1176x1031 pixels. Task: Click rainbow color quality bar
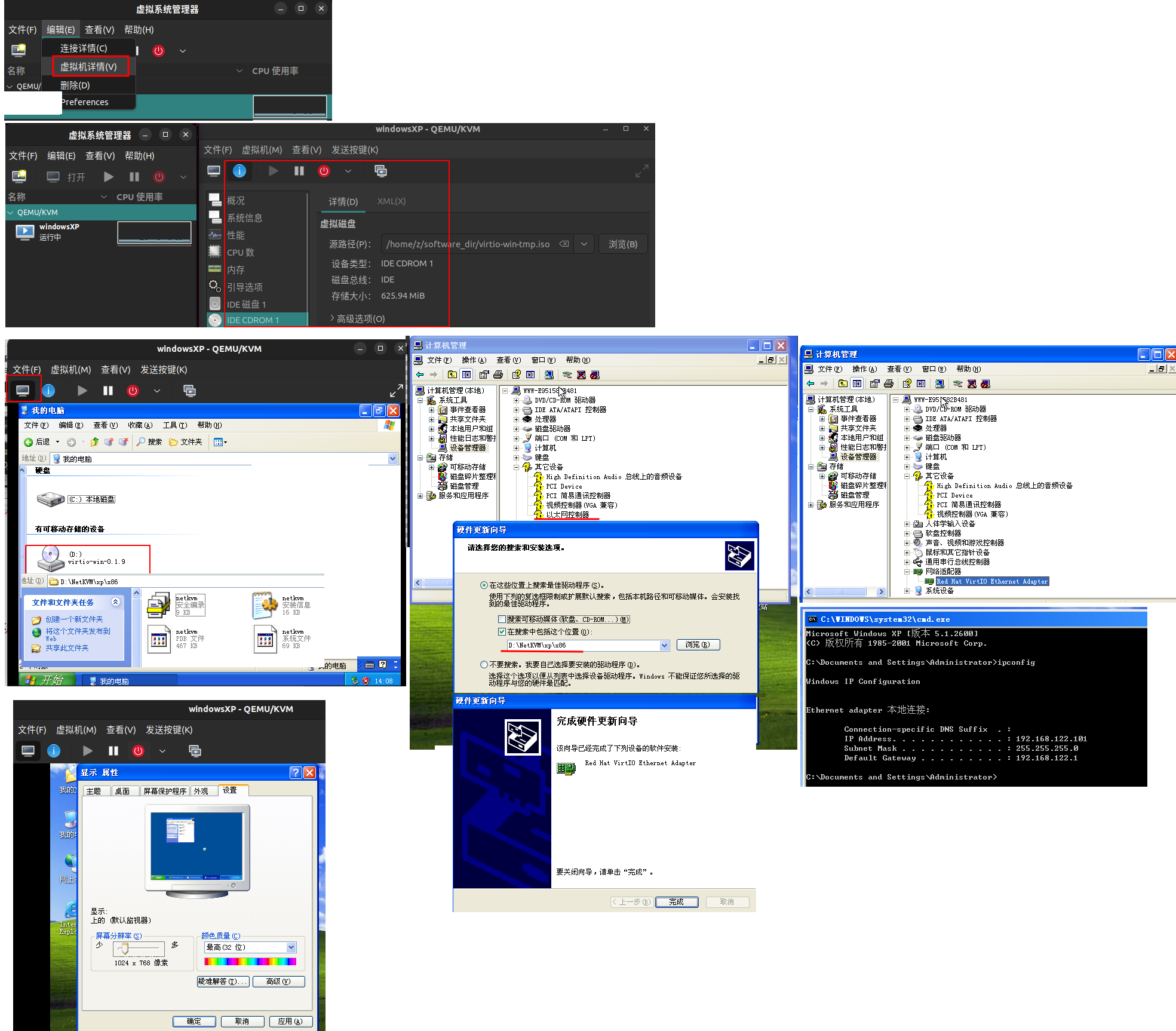pos(250,961)
